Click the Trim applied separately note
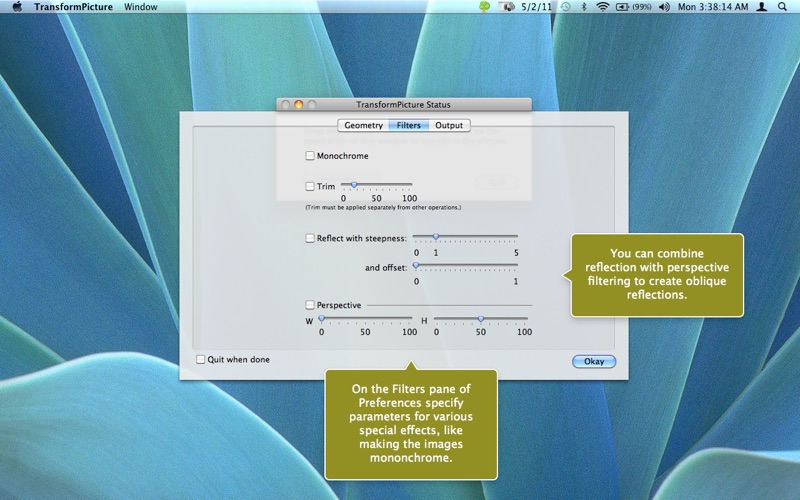This screenshot has width=800, height=500. (x=383, y=208)
